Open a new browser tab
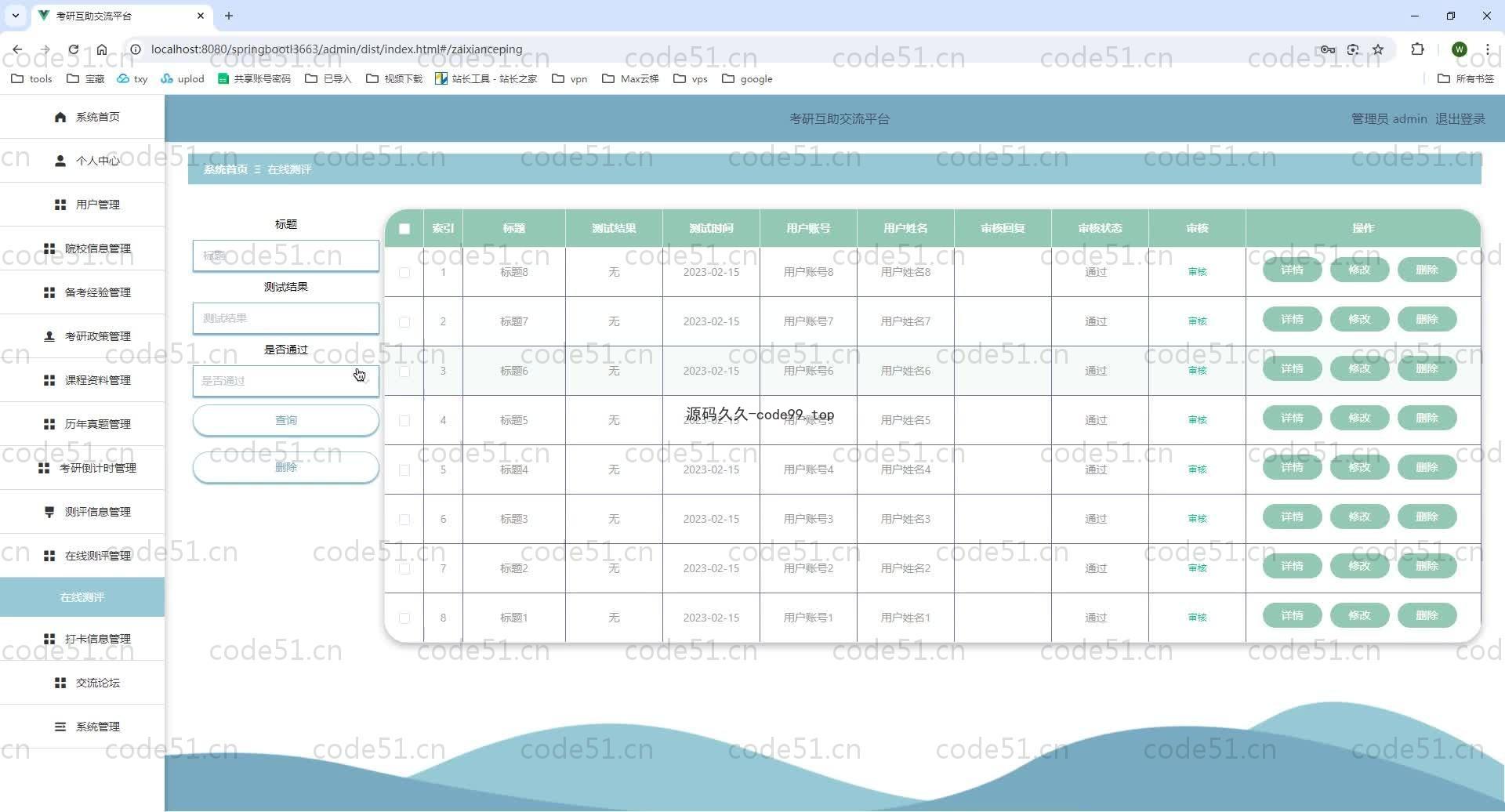This screenshot has width=1505, height=812. [x=229, y=16]
